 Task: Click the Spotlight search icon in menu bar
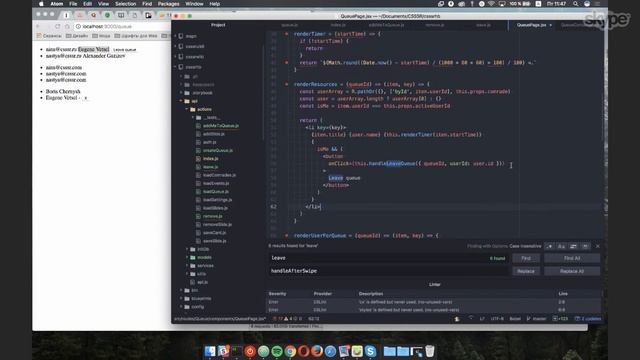(576, 4)
